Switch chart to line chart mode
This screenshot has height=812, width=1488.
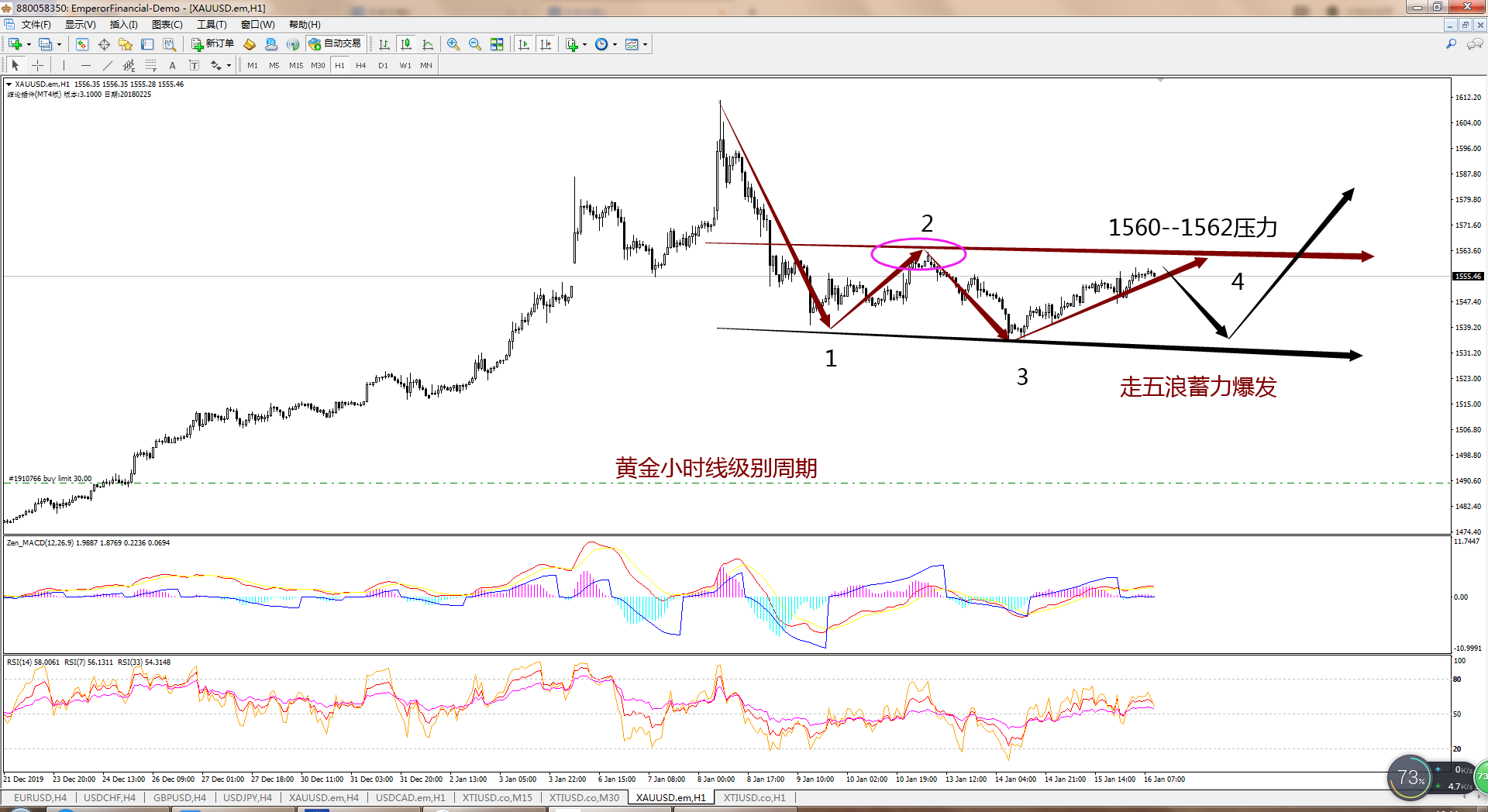[428, 44]
